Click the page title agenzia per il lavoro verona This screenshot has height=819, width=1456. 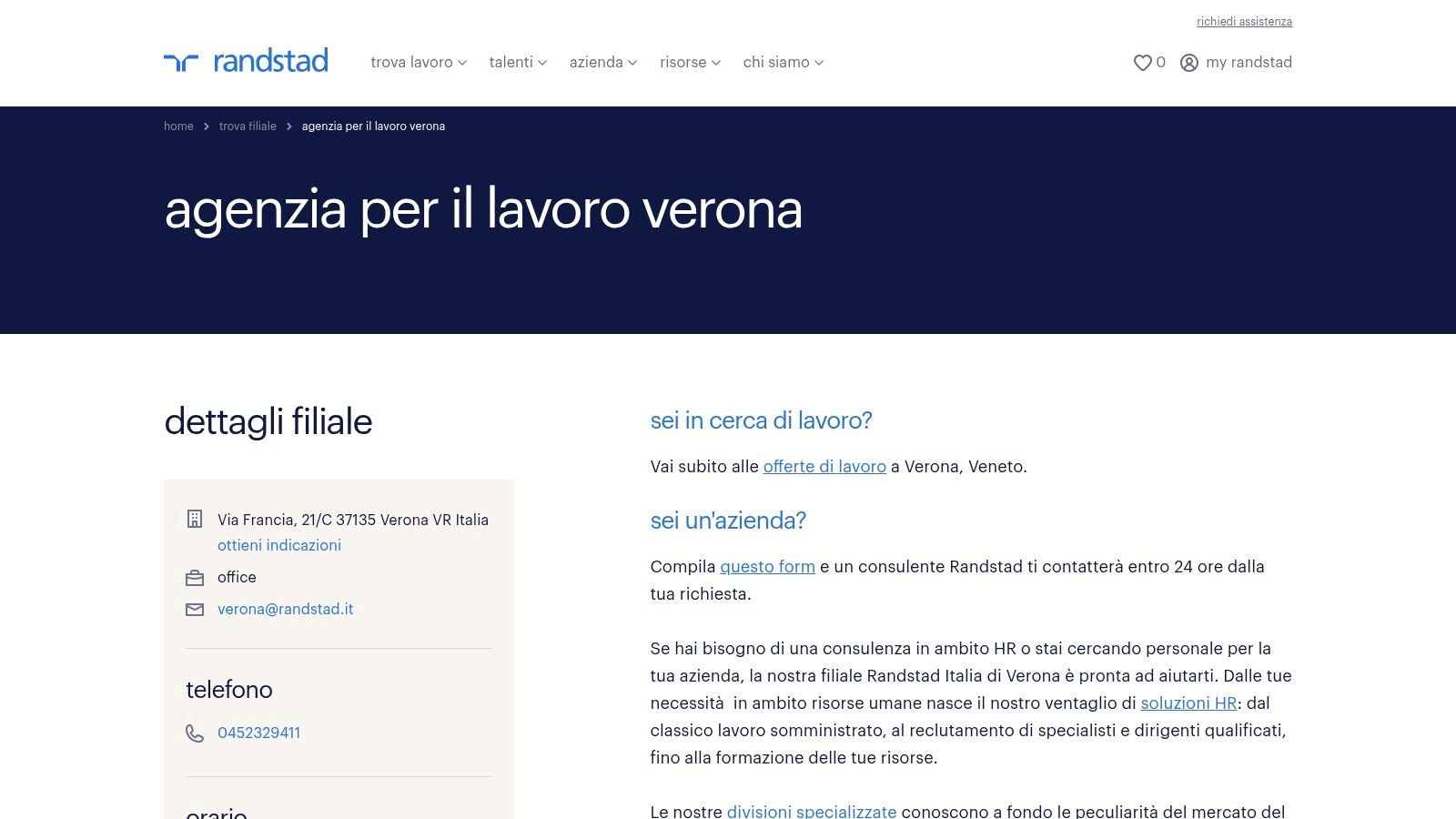[x=483, y=210]
